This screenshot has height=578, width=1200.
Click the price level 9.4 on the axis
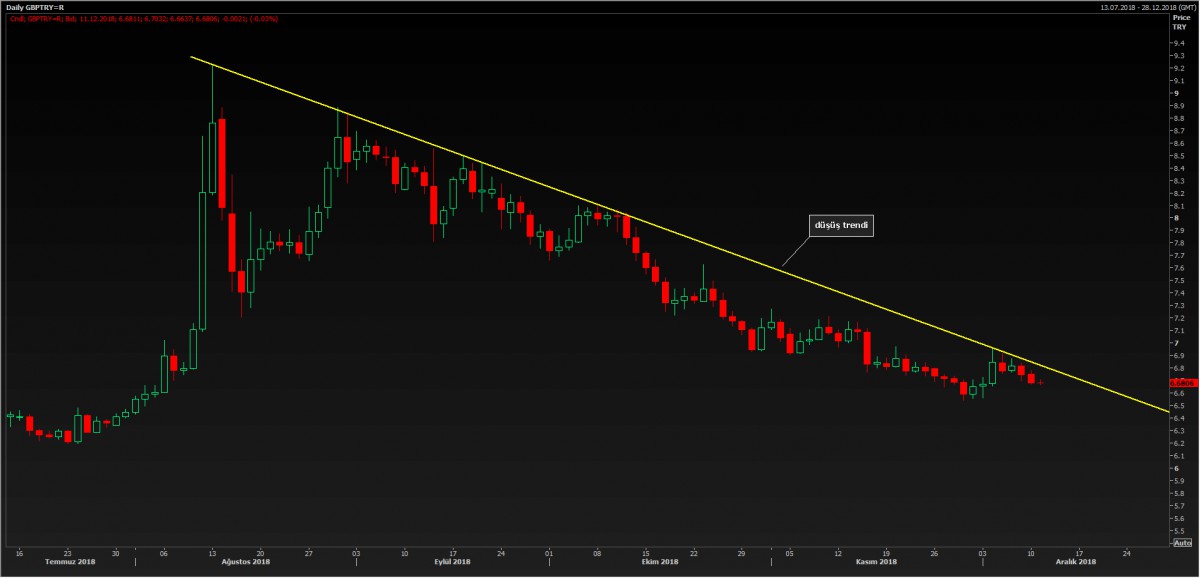coord(1179,43)
